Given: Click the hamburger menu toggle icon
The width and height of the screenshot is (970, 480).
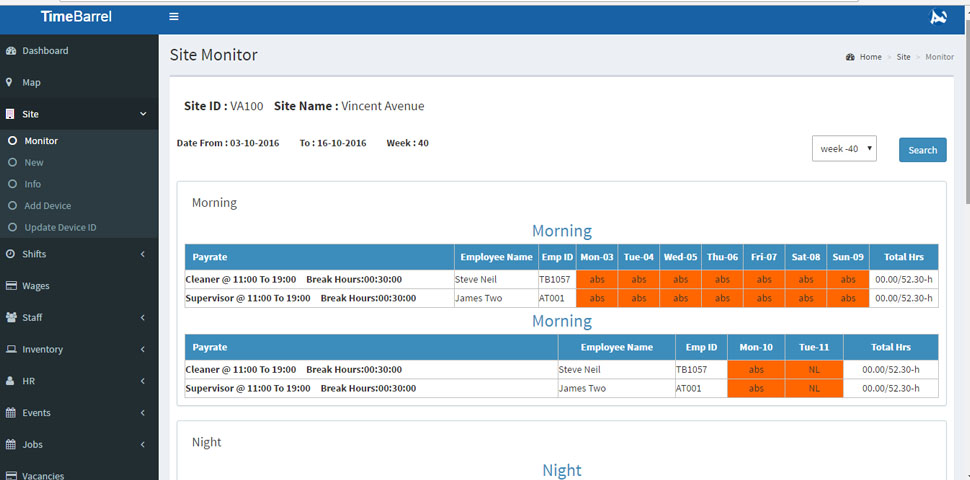Looking at the screenshot, I should coord(174,17).
